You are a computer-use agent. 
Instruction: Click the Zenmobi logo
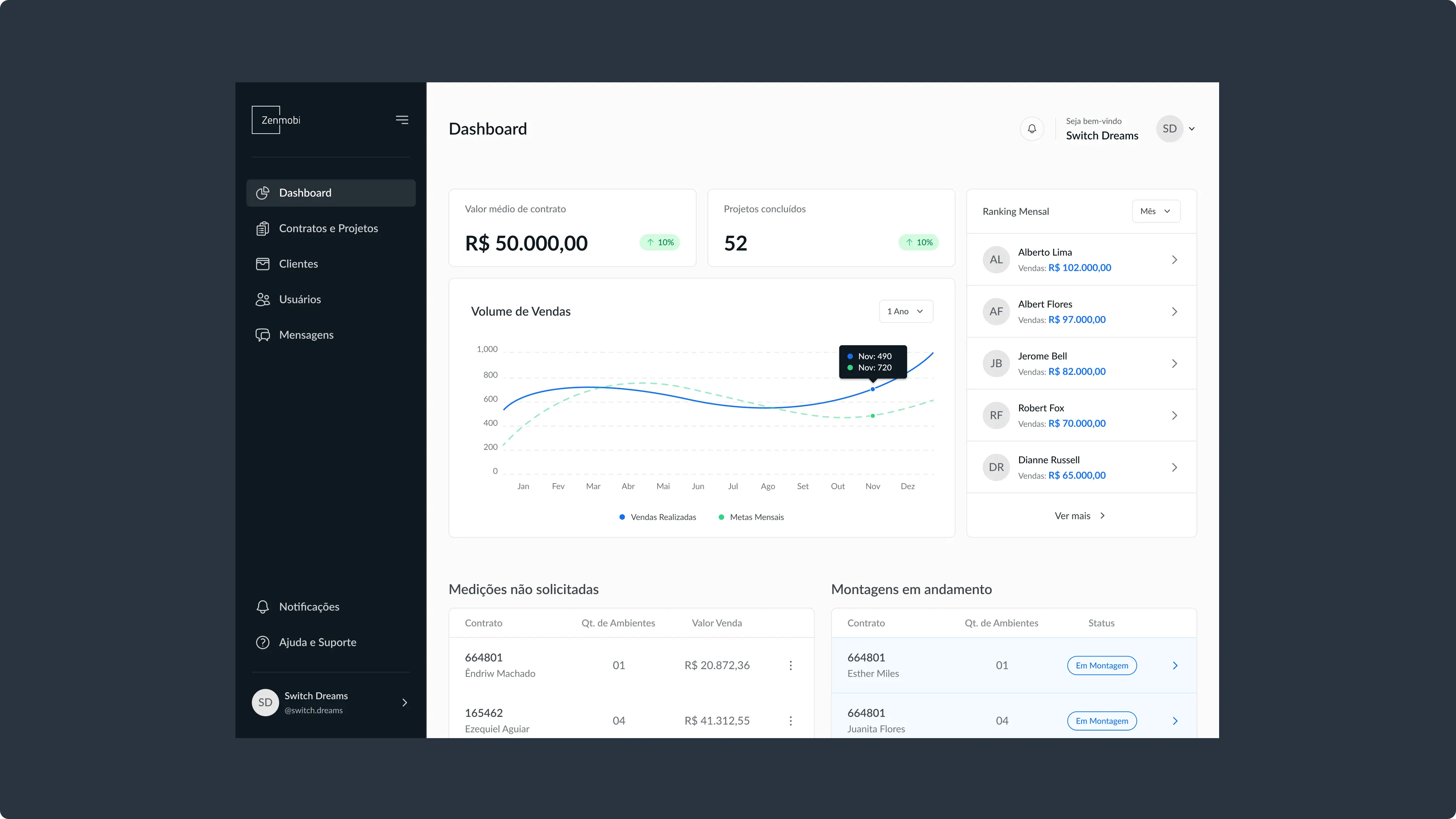coord(276,120)
